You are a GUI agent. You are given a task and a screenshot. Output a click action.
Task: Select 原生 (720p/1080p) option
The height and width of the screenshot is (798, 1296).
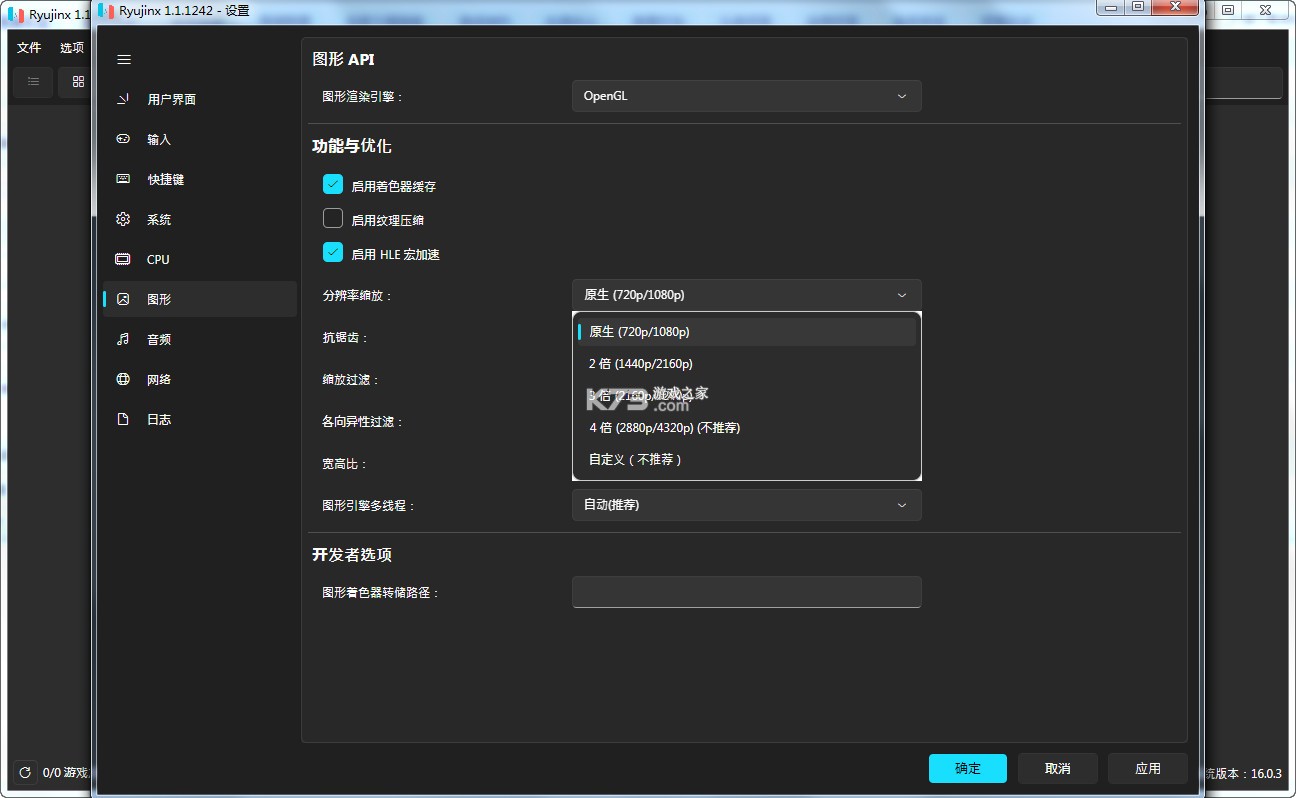coord(747,331)
